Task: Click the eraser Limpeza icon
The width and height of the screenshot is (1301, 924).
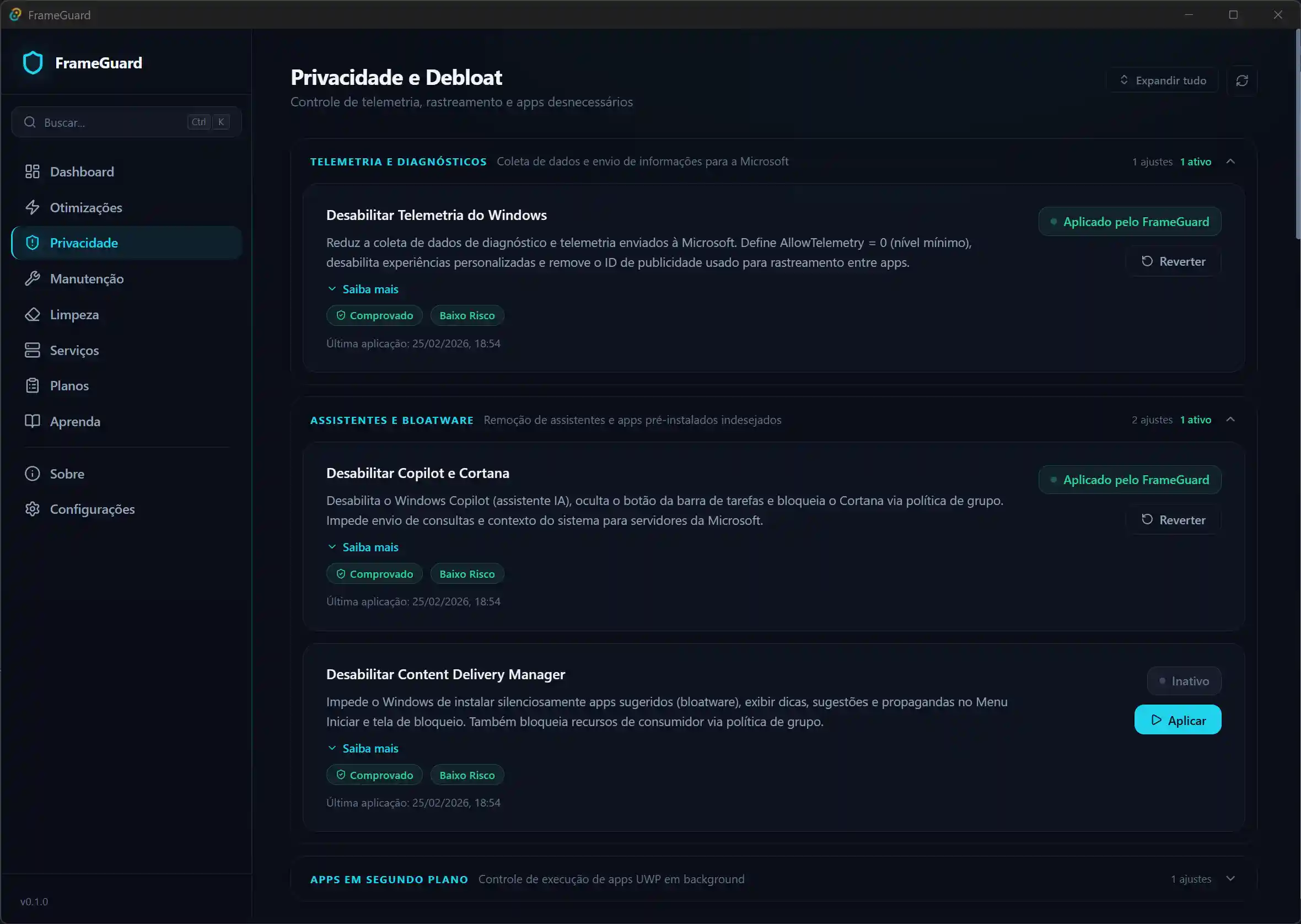Action: (33, 315)
